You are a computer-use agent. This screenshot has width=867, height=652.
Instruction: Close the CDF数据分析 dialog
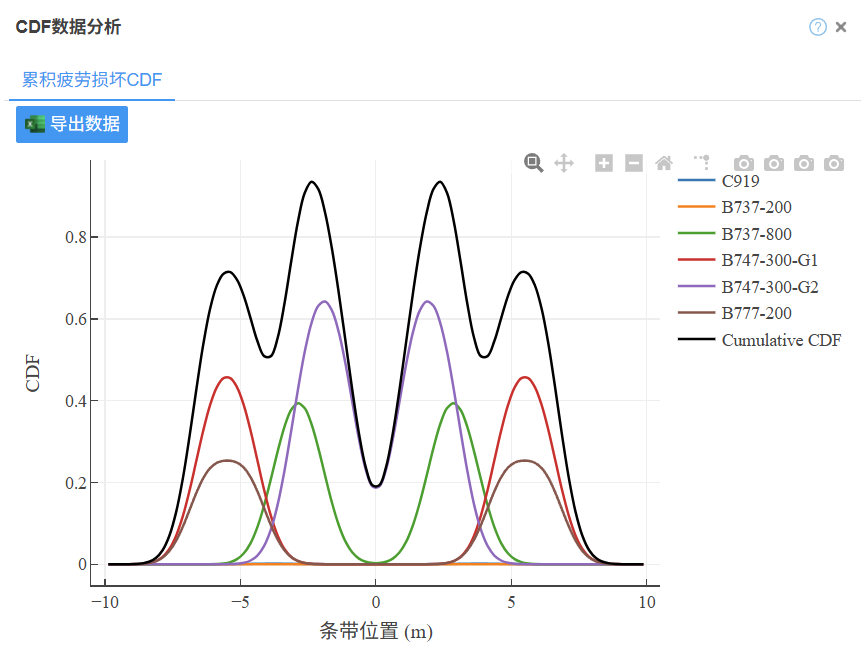tap(841, 27)
